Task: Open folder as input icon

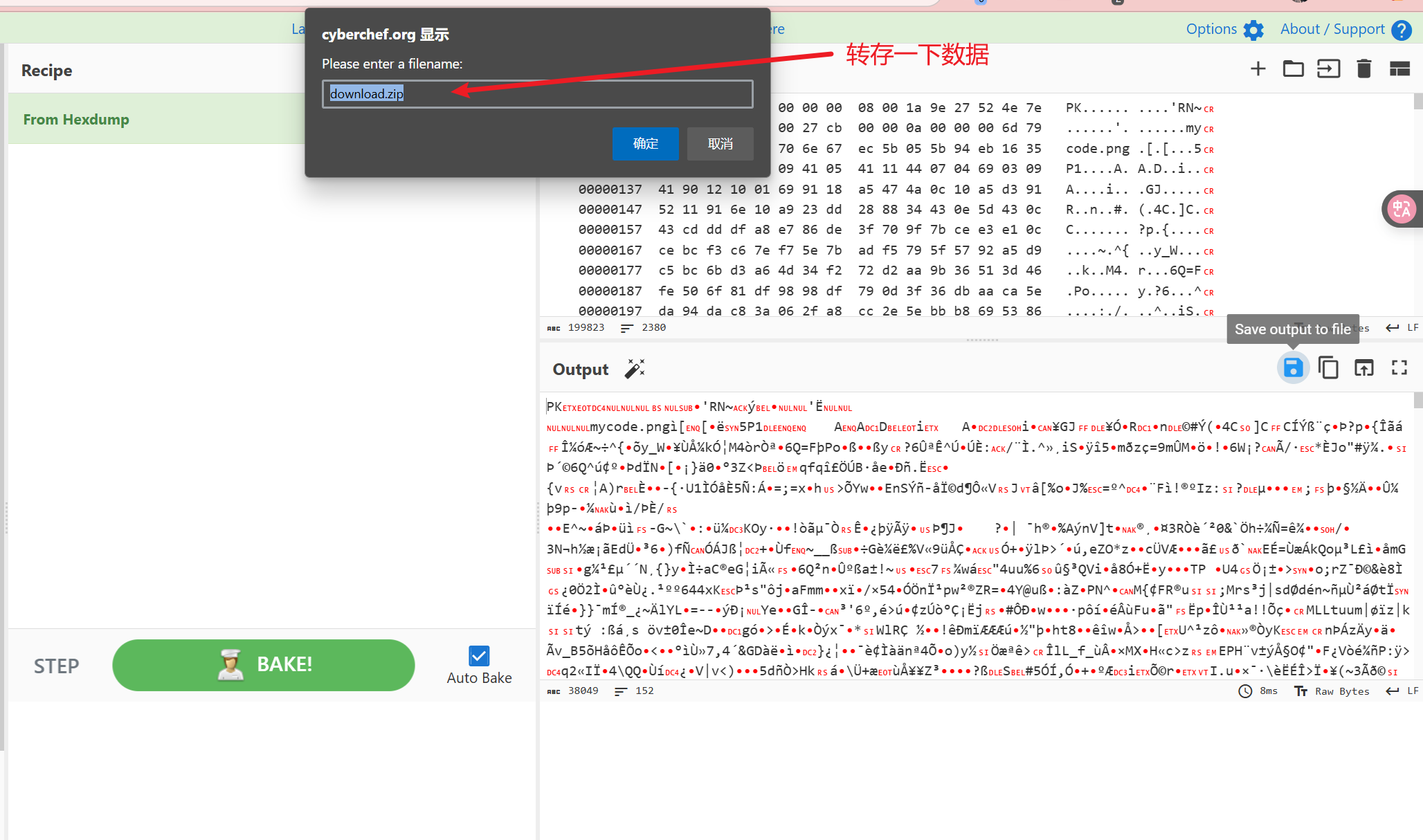Action: click(x=1293, y=69)
